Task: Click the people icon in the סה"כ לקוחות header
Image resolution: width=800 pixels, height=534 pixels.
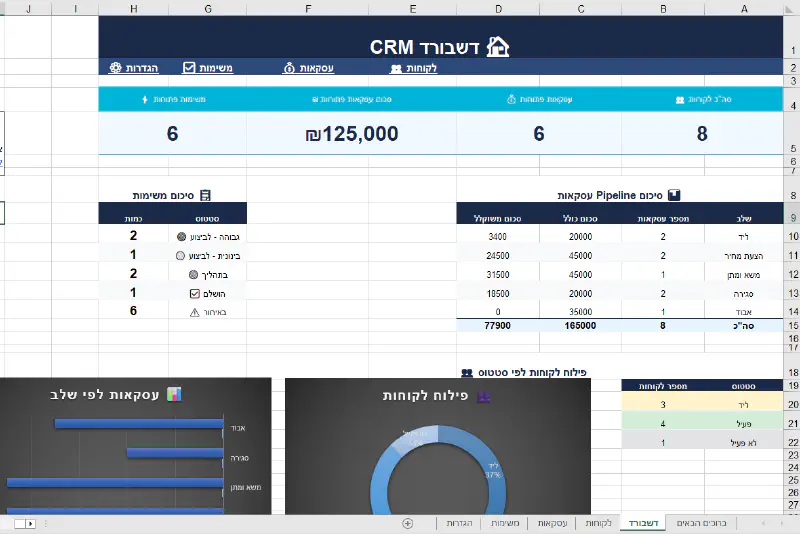Action: [680, 100]
